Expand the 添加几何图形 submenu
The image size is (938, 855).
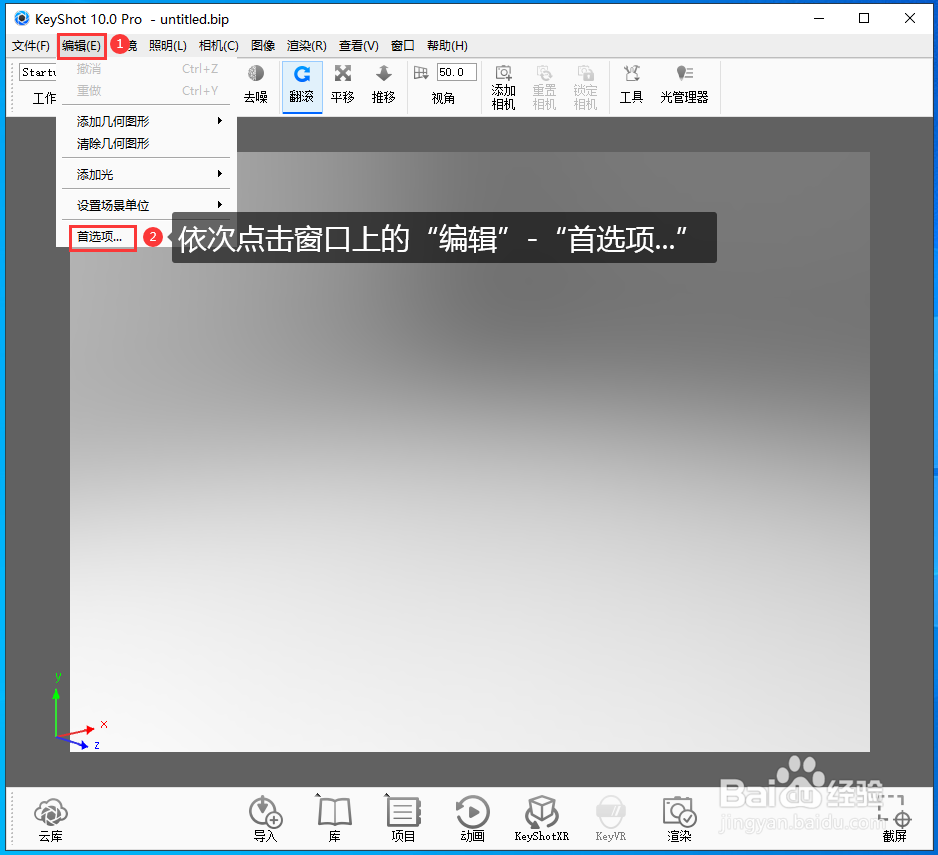coord(114,120)
